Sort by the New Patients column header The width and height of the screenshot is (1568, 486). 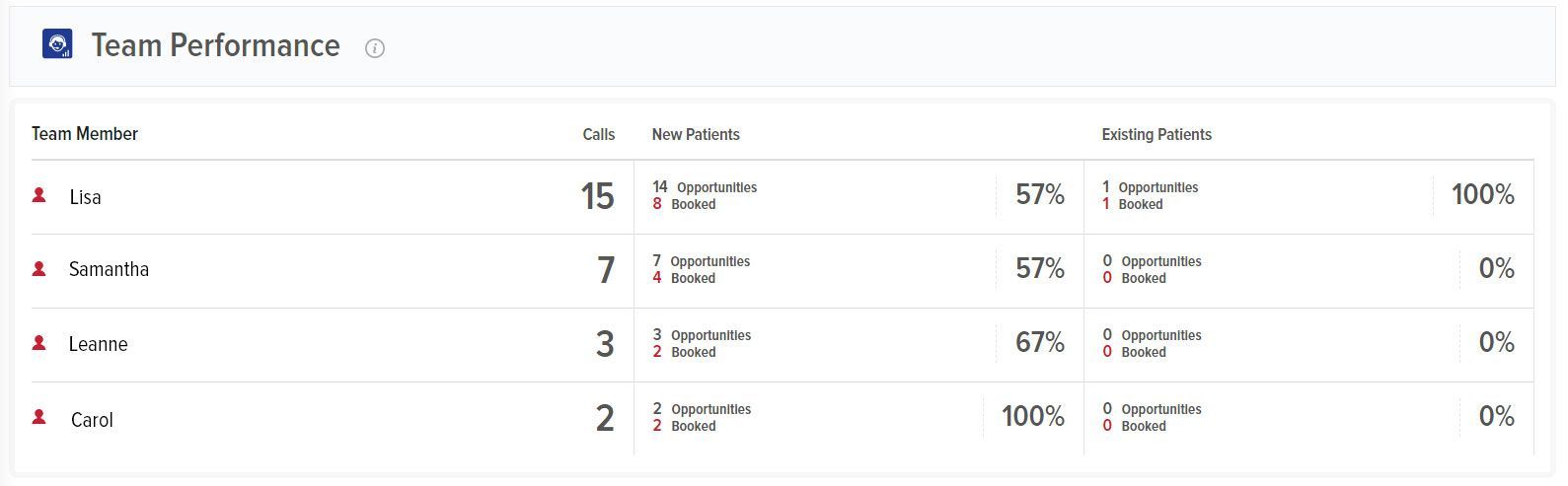click(x=696, y=134)
